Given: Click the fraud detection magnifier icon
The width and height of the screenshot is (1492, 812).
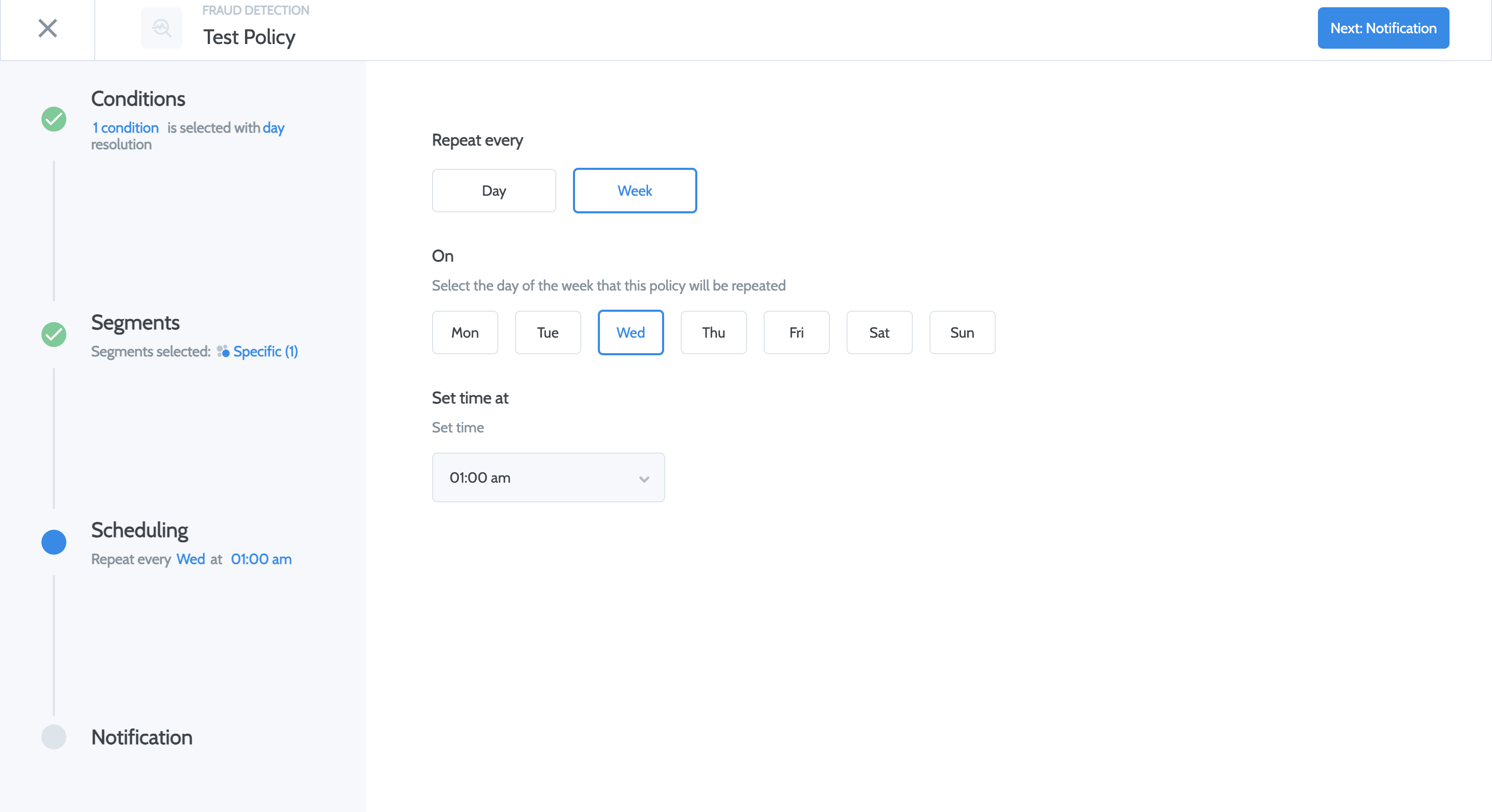Looking at the screenshot, I should [162, 28].
